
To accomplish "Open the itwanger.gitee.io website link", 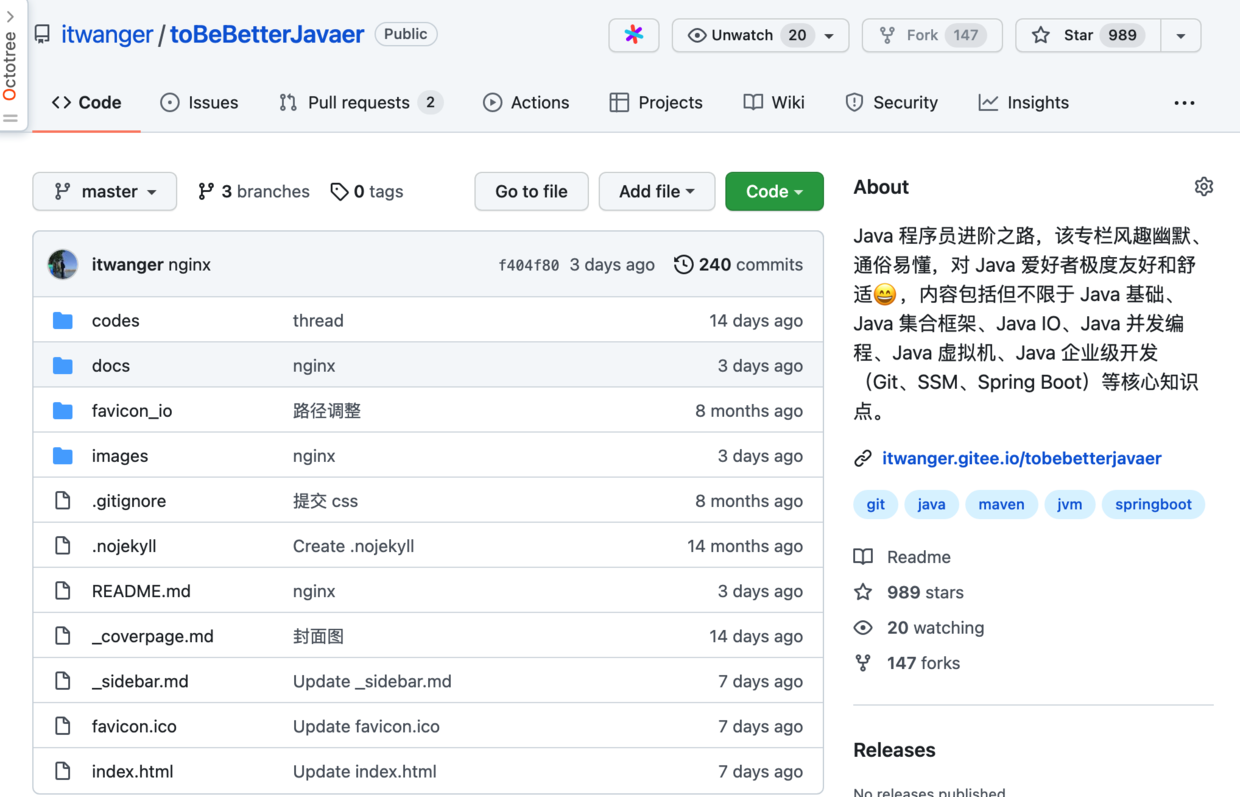I will click(x=1021, y=458).
